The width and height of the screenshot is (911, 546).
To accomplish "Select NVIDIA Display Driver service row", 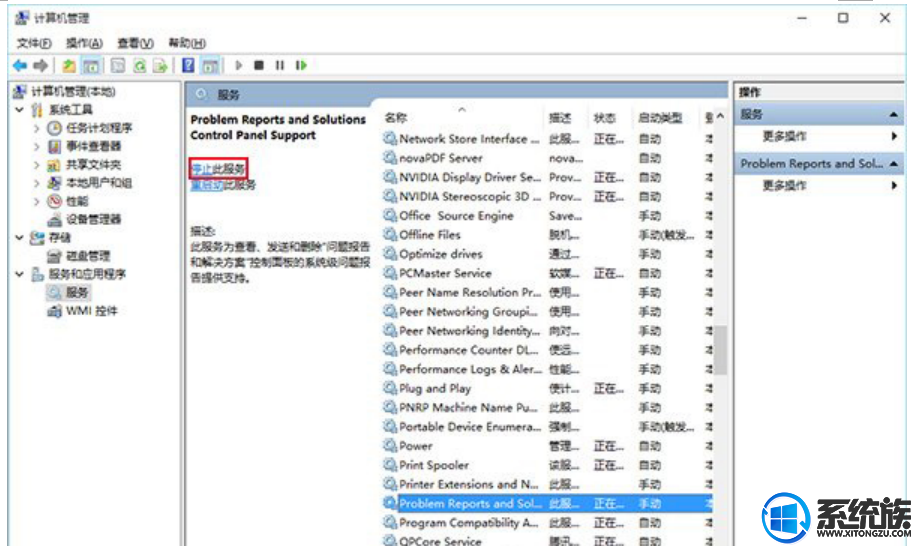I will pos(547,177).
